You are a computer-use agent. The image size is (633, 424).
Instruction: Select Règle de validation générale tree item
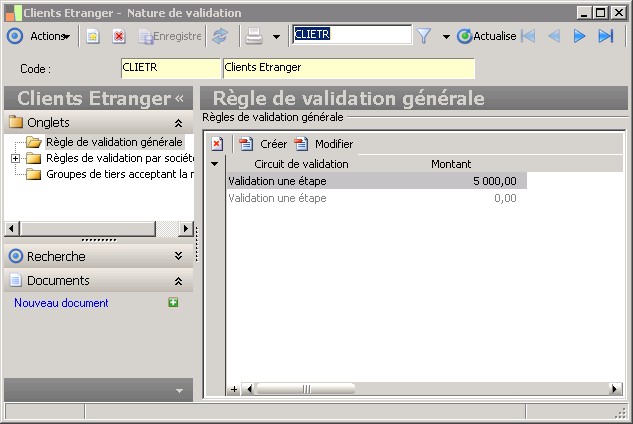tap(114, 142)
